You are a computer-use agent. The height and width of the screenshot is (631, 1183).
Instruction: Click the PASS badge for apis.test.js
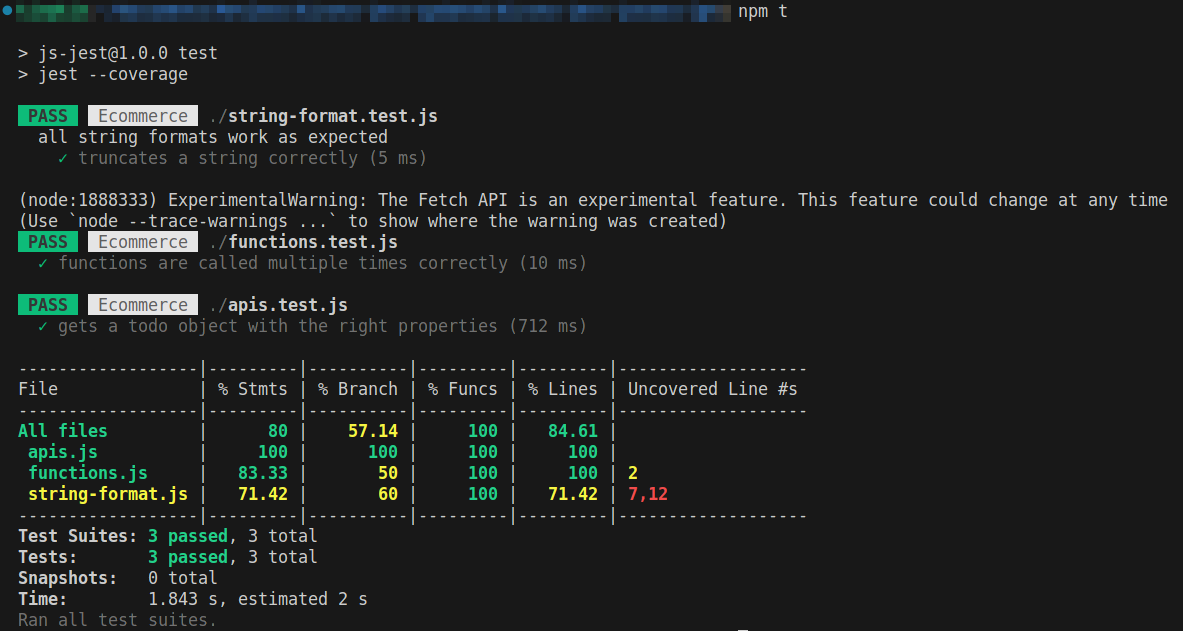coord(47,304)
